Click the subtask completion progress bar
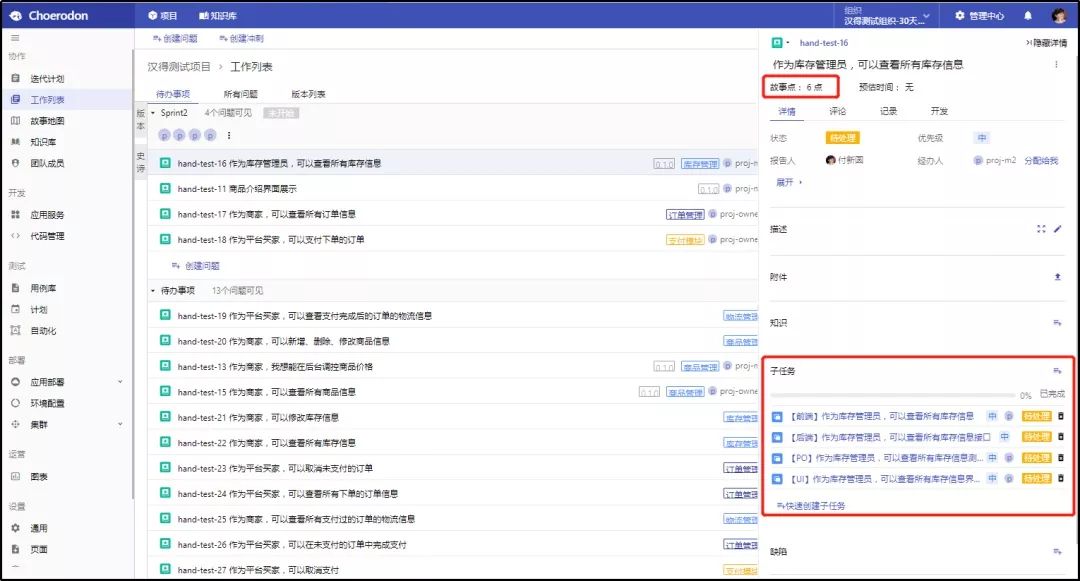Screen dimensions: 1080x581 coord(890,395)
